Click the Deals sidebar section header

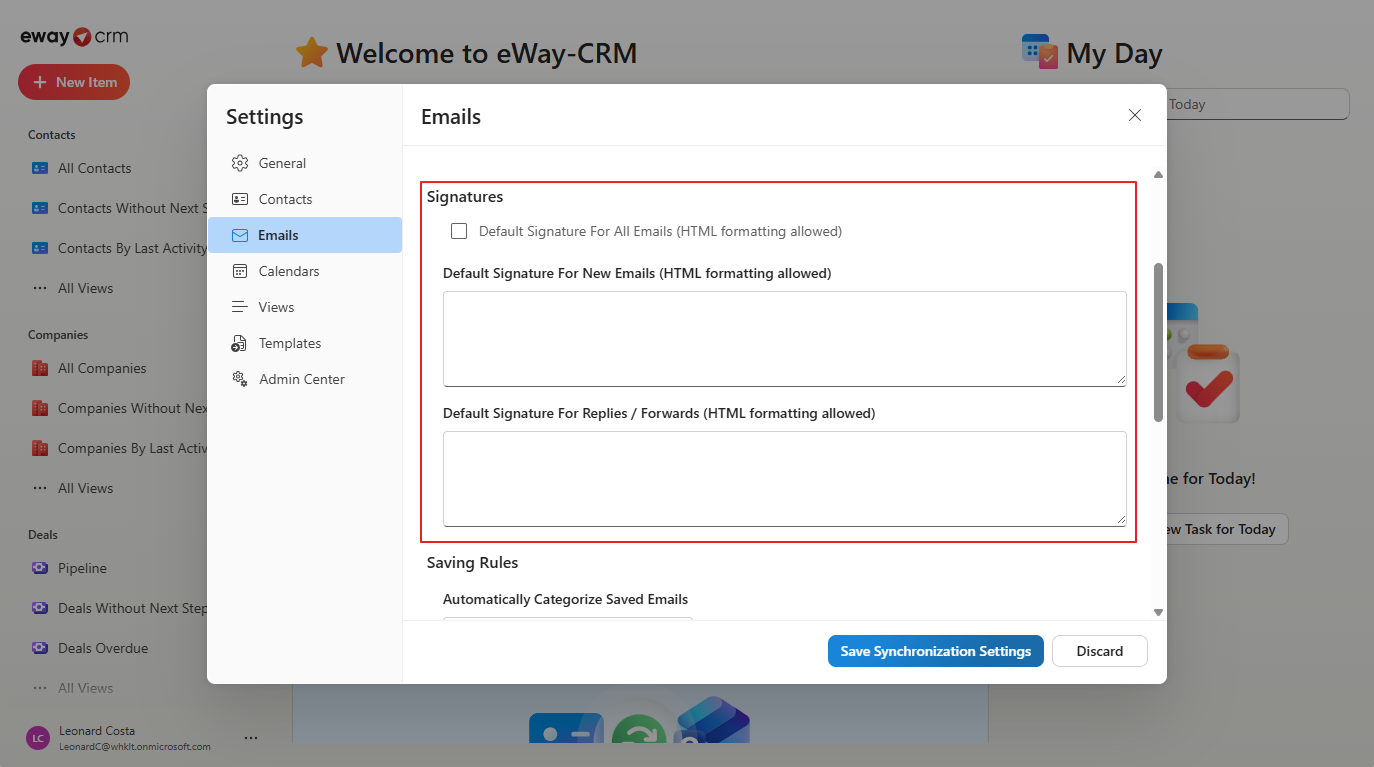tap(43, 535)
